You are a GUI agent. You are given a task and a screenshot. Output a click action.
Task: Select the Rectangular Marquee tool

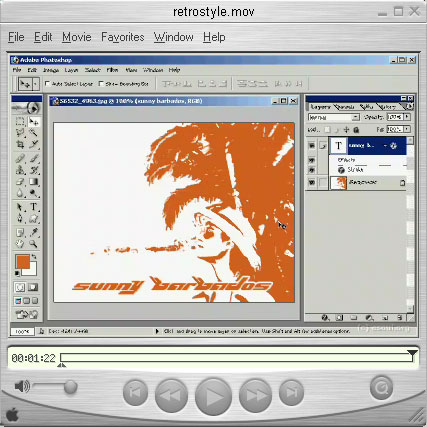coord(20,121)
